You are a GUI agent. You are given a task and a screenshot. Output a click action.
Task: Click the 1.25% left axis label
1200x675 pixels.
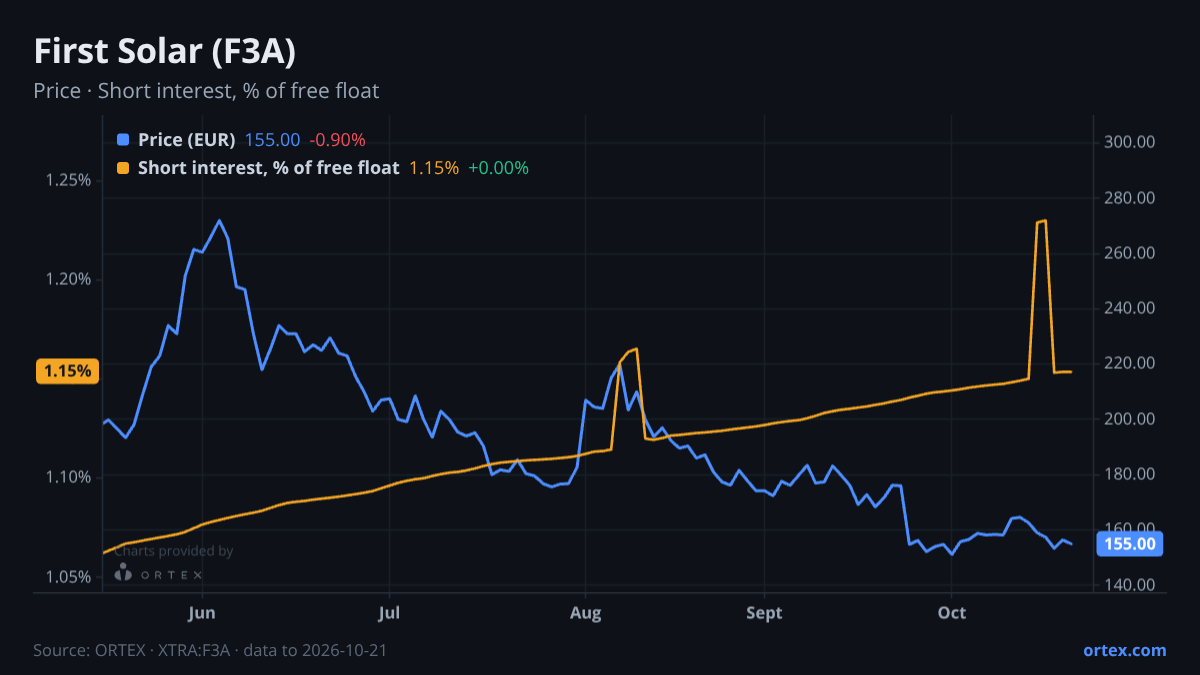69,180
